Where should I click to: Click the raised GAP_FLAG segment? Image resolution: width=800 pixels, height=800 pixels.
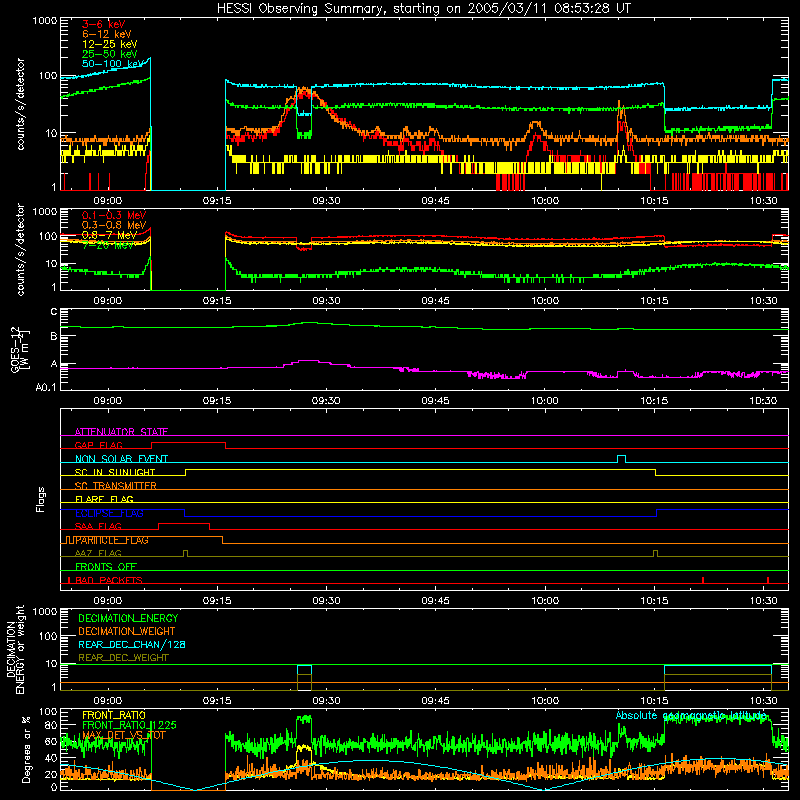(x=188, y=443)
